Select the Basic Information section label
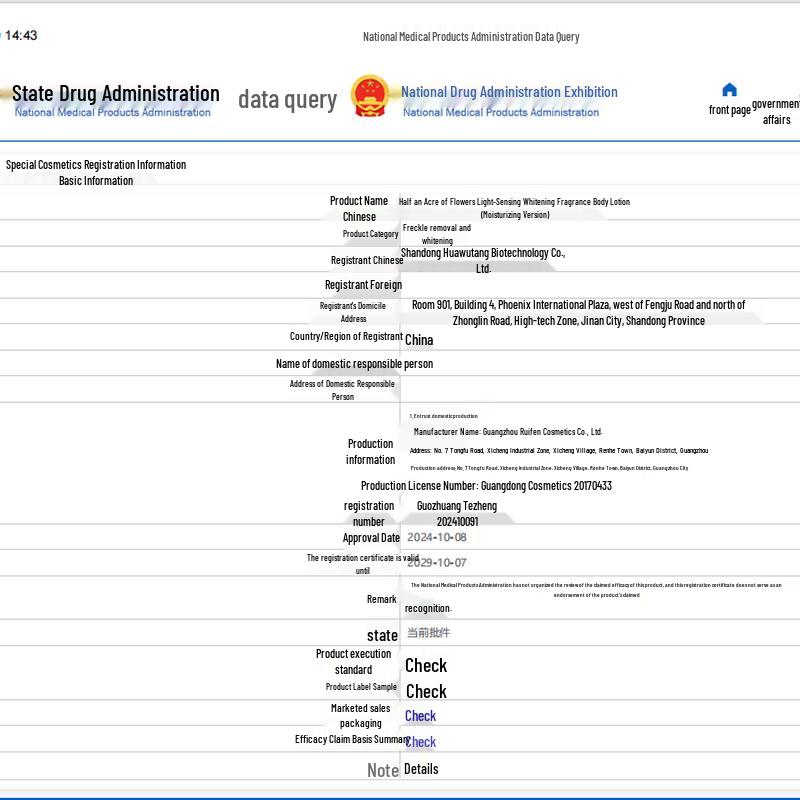The image size is (800, 800). click(x=96, y=181)
